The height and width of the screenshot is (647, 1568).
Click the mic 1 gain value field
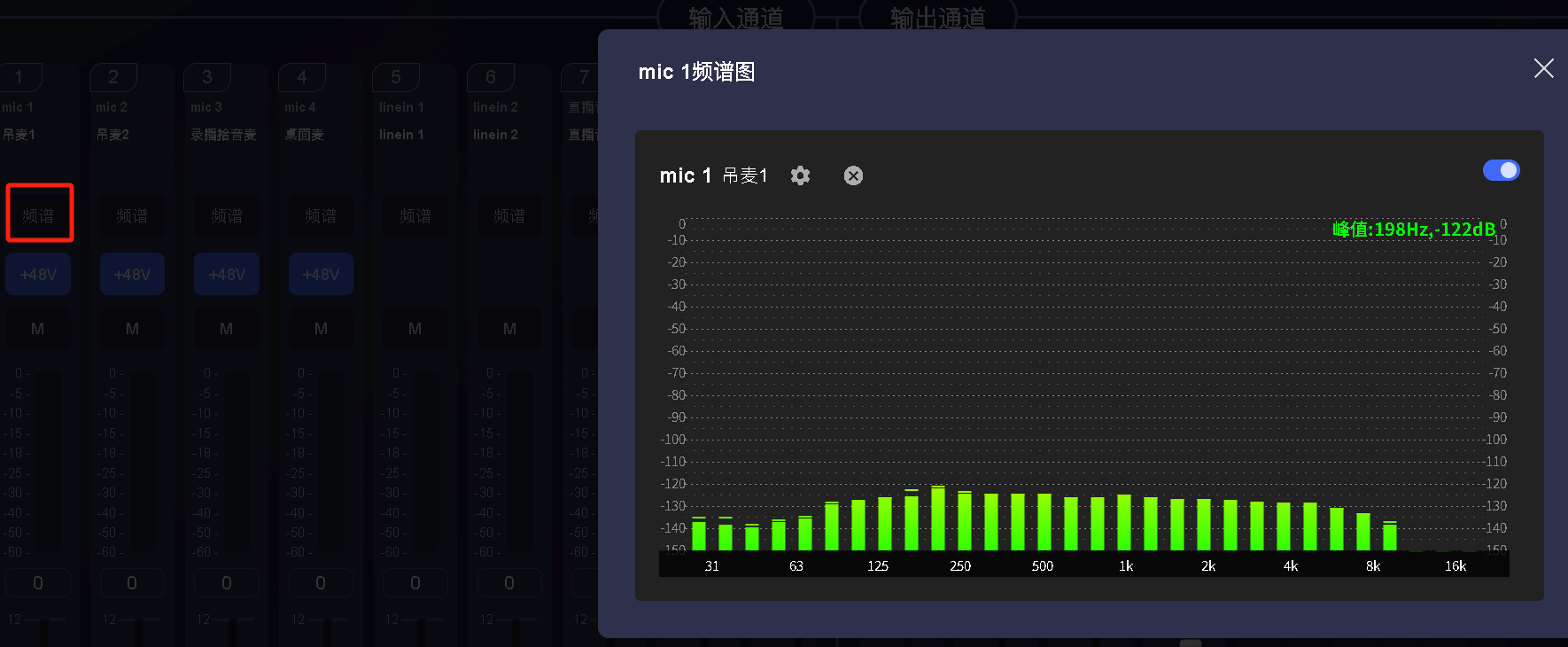[38, 583]
